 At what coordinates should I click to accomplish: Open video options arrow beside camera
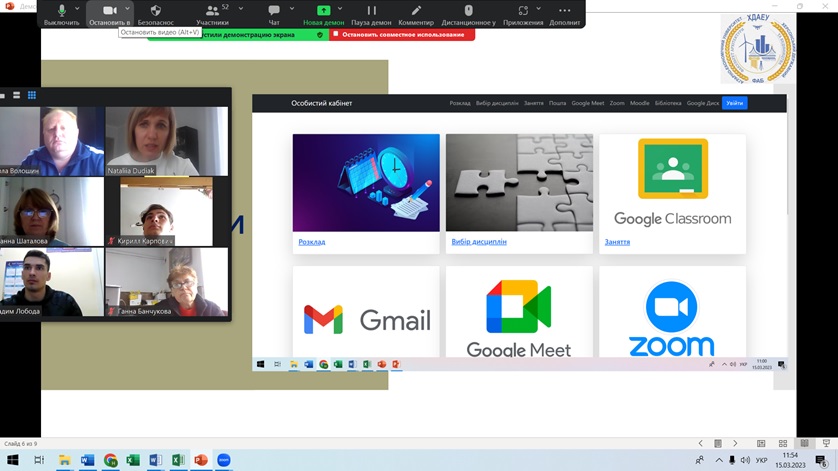click(127, 9)
